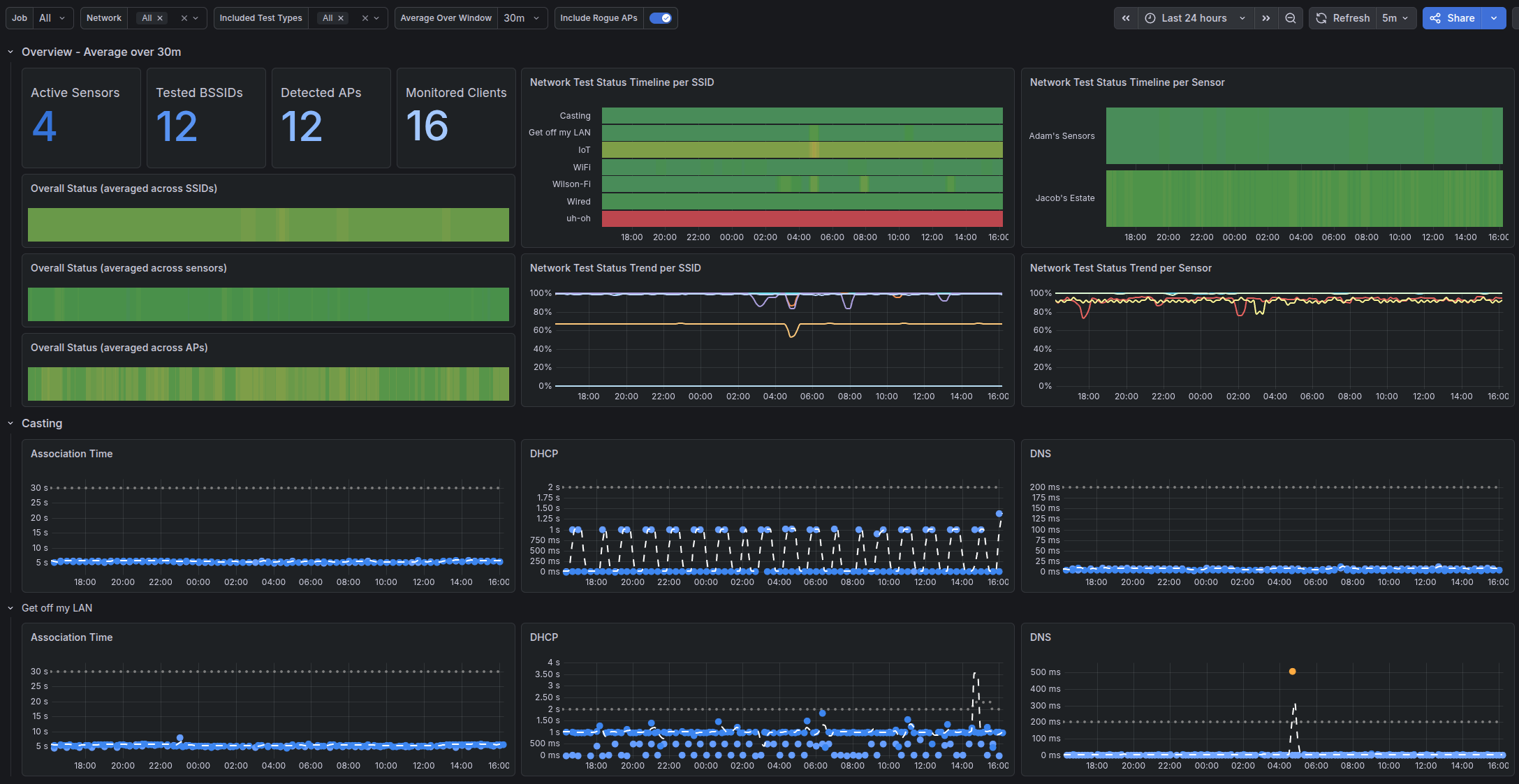Click the Tested BSSIDs panel title
The height and width of the screenshot is (784, 1519).
pyautogui.click(x=199, y=93)
